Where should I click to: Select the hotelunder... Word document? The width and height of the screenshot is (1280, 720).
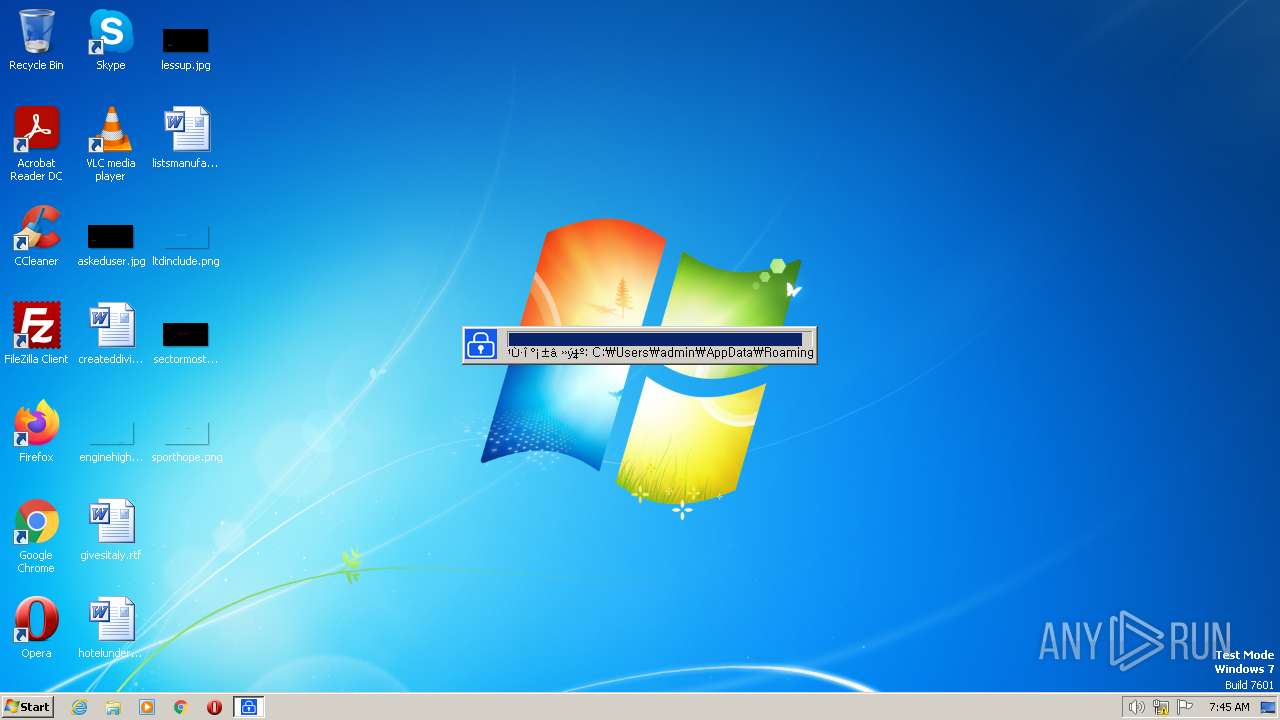(110, 627)
